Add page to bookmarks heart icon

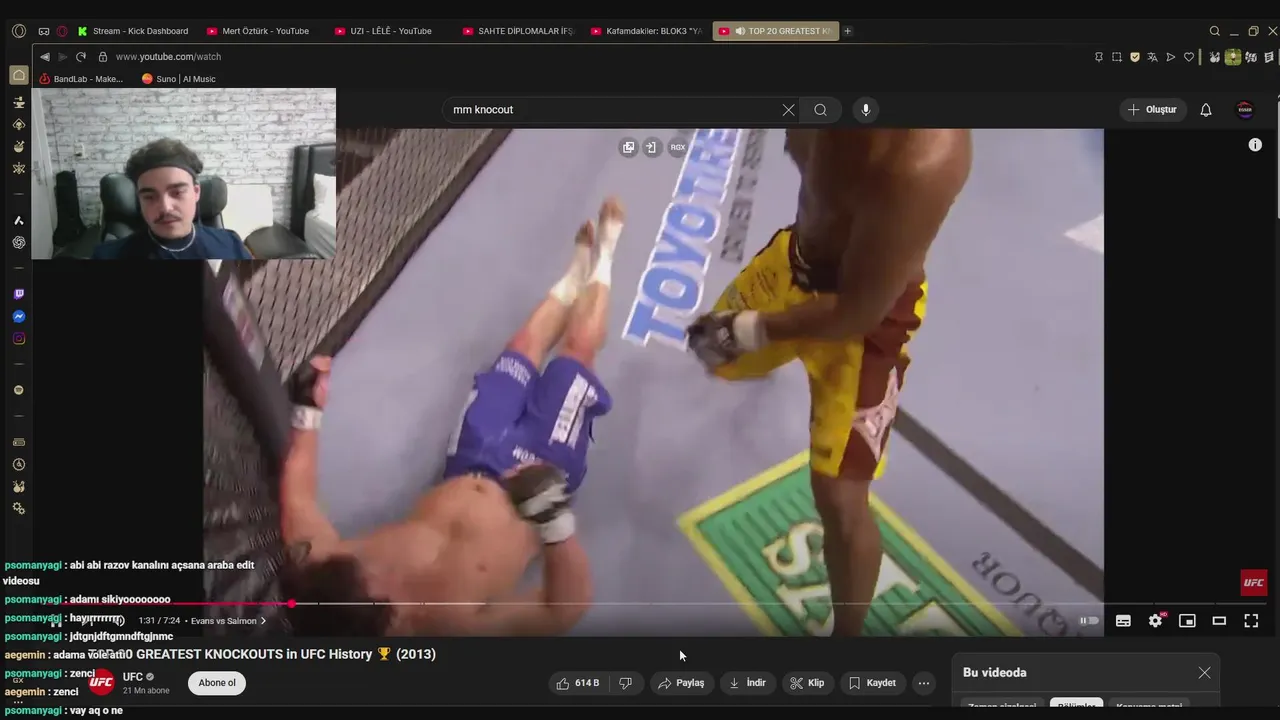pyautogui.click(x=1189, y=57)
